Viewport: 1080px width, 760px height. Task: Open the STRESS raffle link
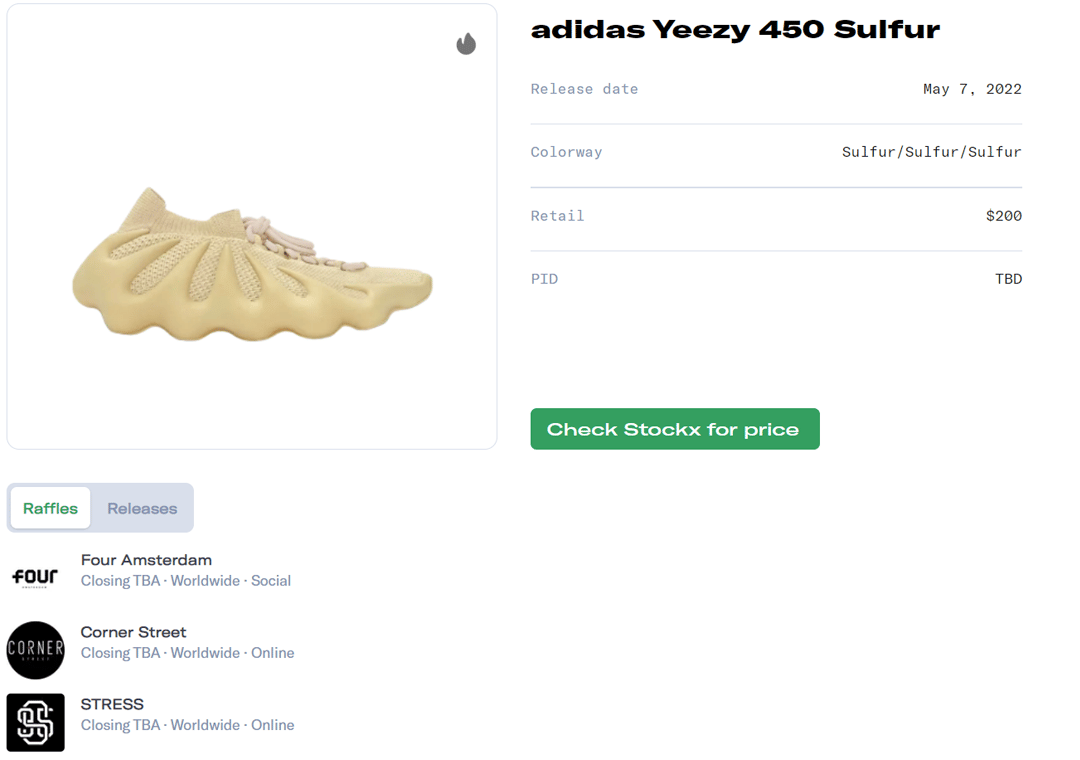tap(112, 704)
